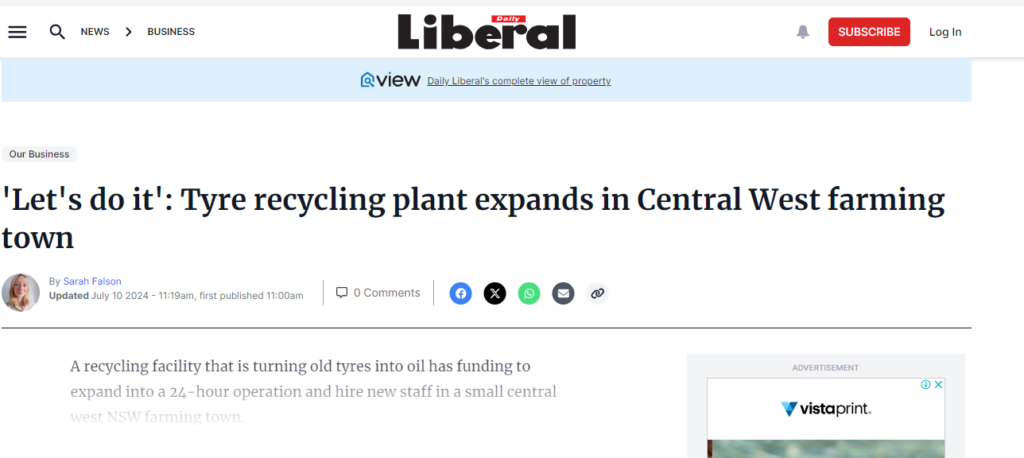The image size is (1024, 458).
Task: Open the Log In link
Action: [x=945, y=32]
